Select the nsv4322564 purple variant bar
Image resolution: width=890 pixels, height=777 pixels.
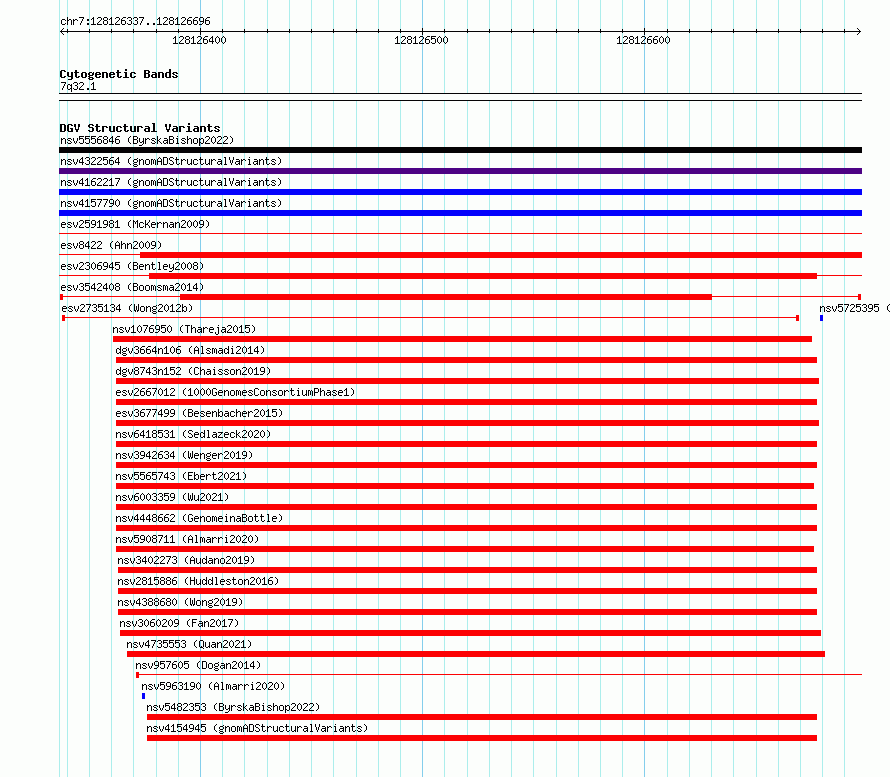point(460,171)
